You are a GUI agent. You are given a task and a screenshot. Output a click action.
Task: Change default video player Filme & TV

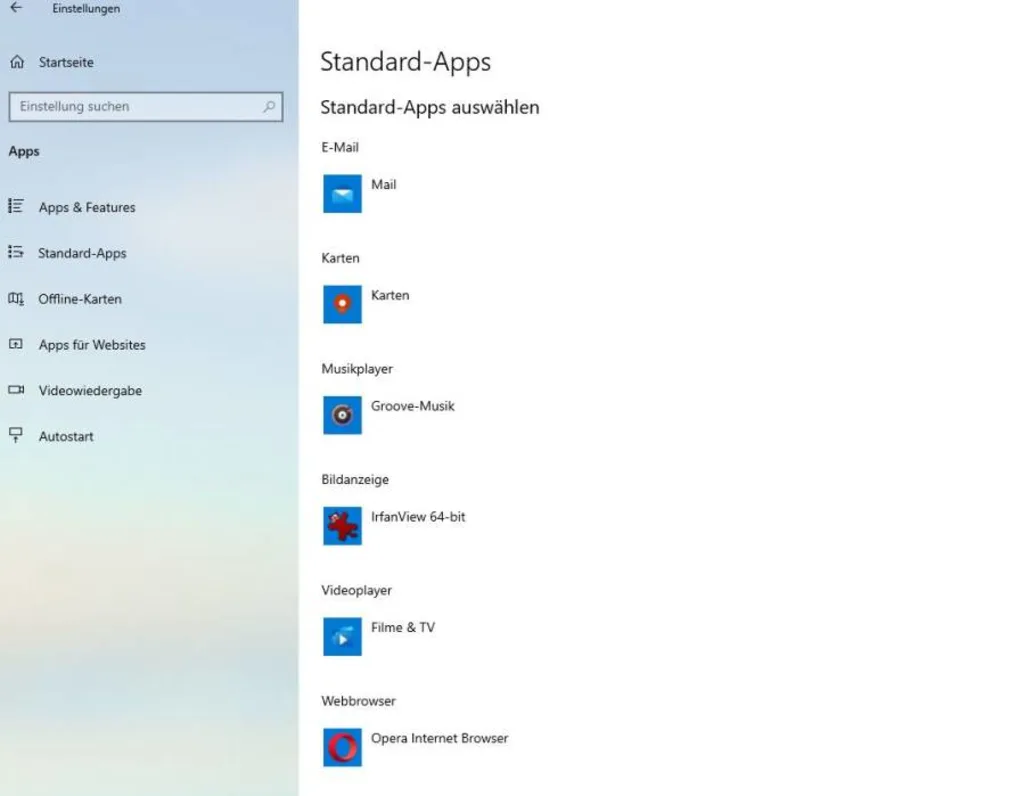coord(402,628)
